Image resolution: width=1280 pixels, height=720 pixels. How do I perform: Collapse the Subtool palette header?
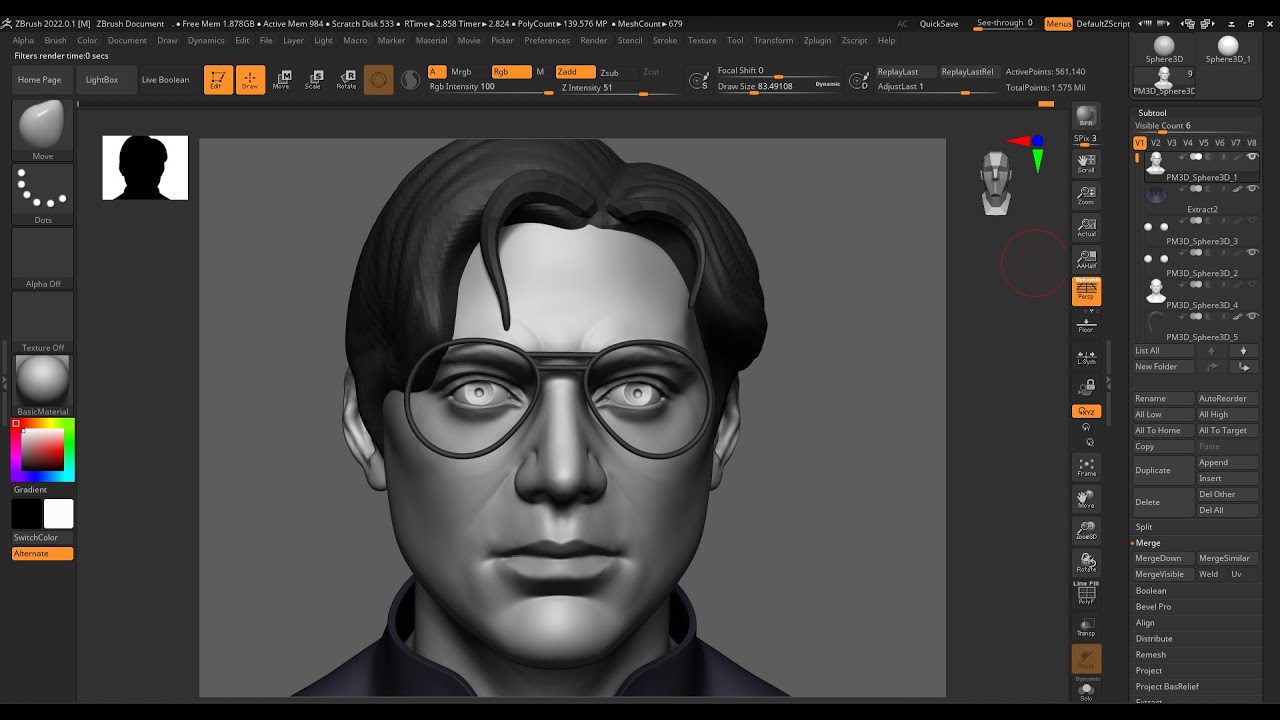[1152, 113]
